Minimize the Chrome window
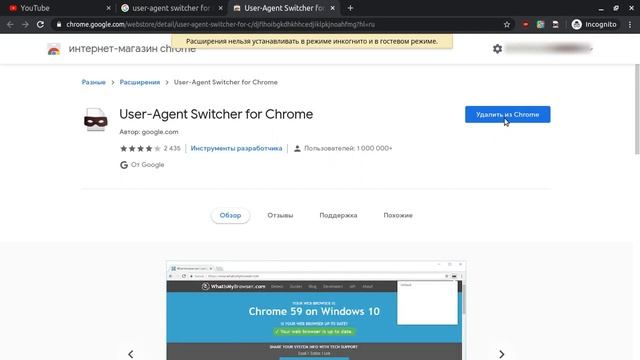This screenshot has height=360, width=640. point(601,8)
